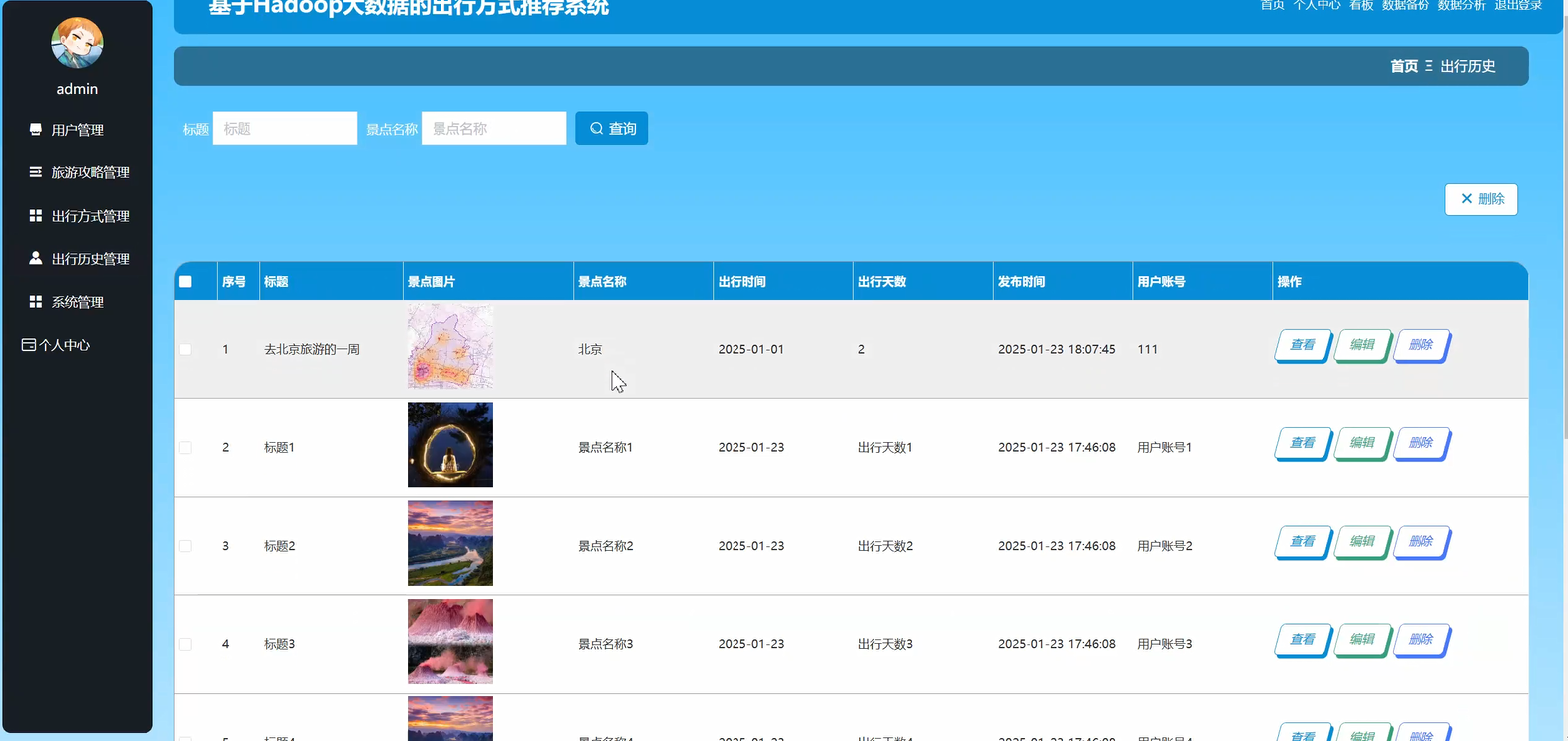Click the 用户账号3 cell
1568x741 pixels.
(1165, 644)
